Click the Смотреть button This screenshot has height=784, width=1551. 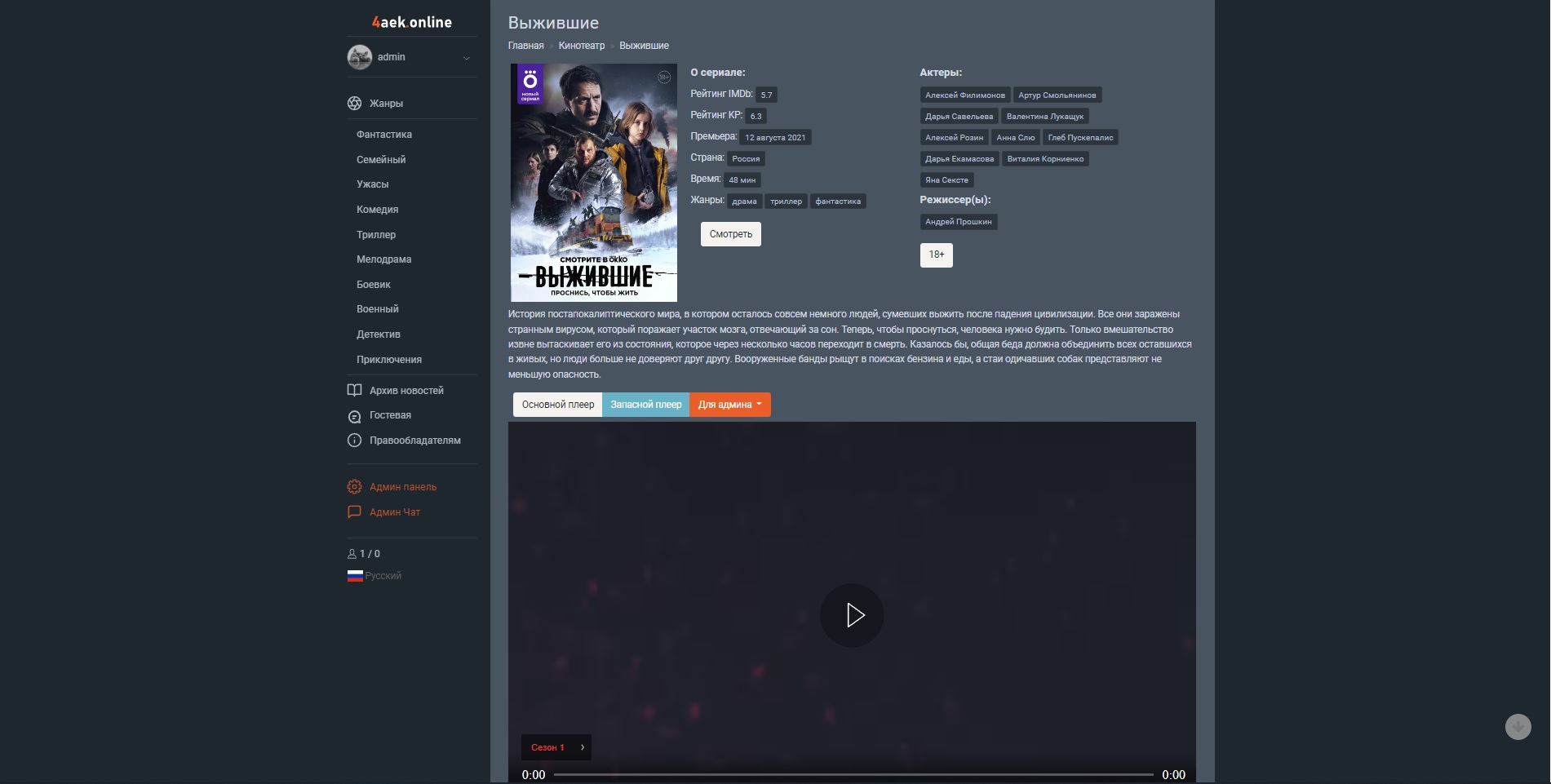point(730,234)
